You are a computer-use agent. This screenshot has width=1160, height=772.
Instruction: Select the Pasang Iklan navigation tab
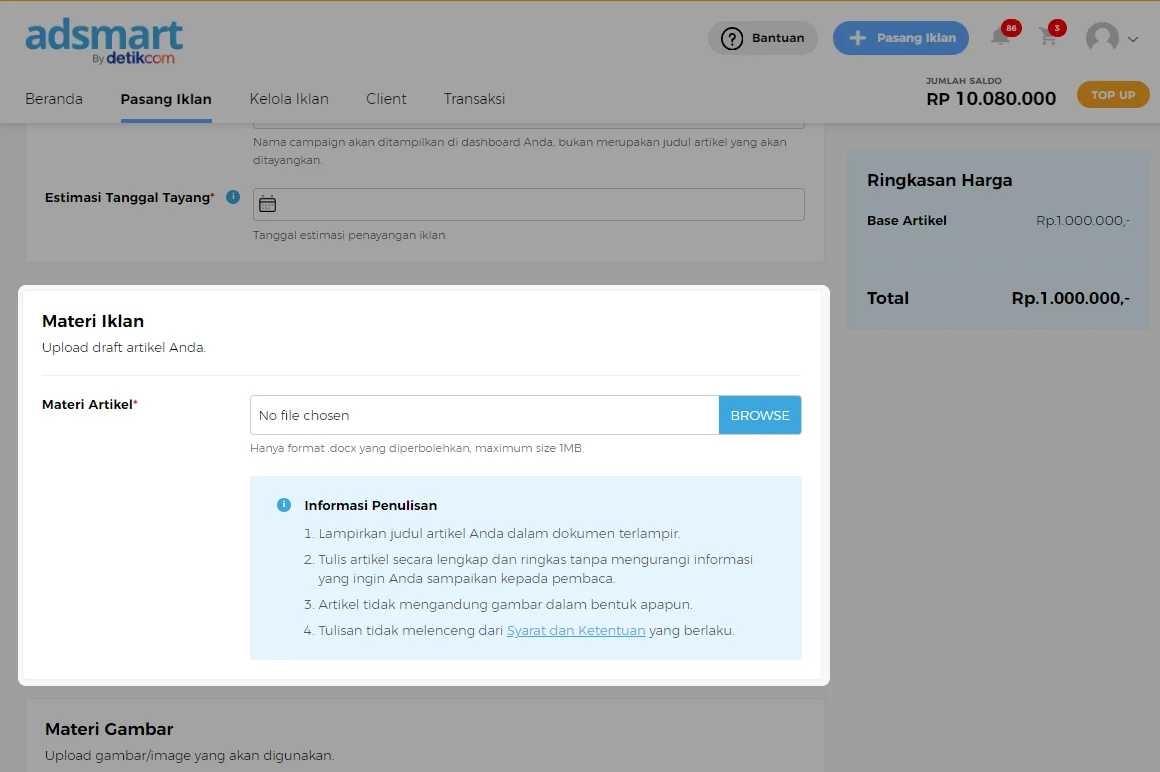click(166, 99)
